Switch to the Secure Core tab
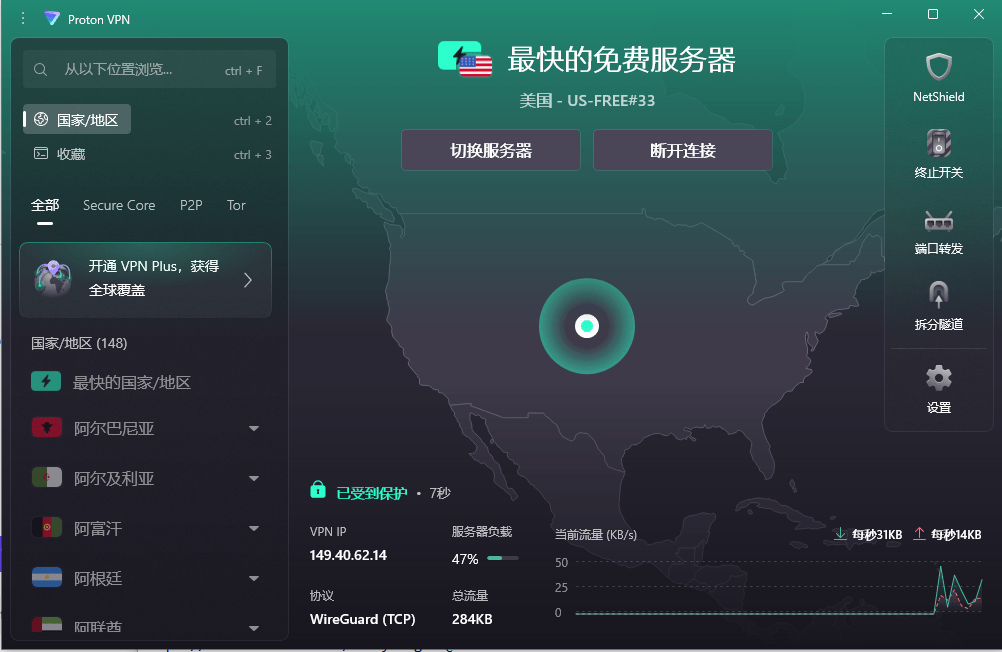The image size is (1002, 652). [119, 205]
